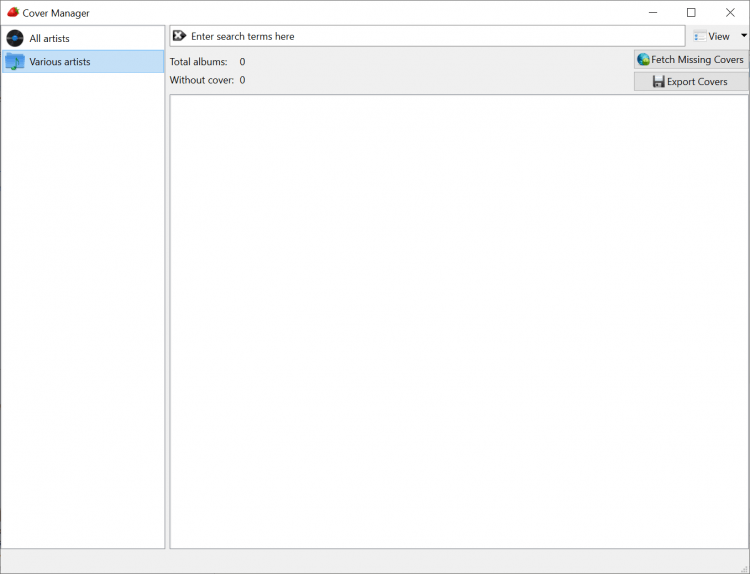Click the floppy disk icon on Export Covers
The image size is (750, 574).
click(x=658, y=82)
